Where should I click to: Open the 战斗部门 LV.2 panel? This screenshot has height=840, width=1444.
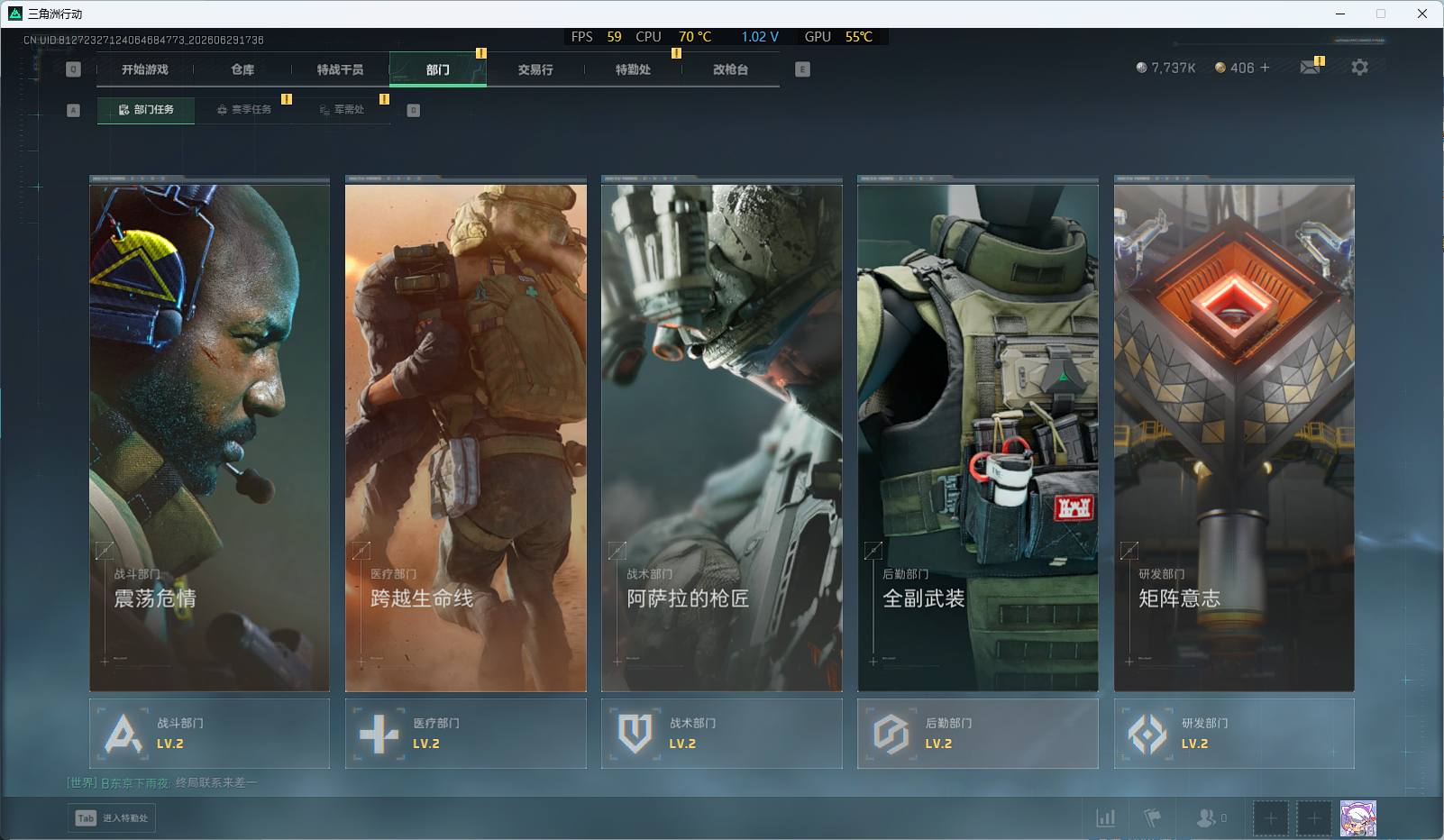click(x=209, y=734)
